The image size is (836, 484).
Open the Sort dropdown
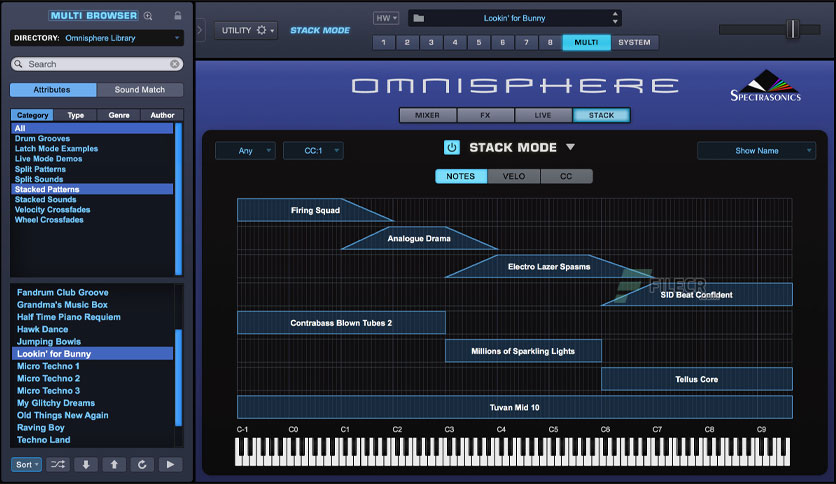tap(26, 464)
